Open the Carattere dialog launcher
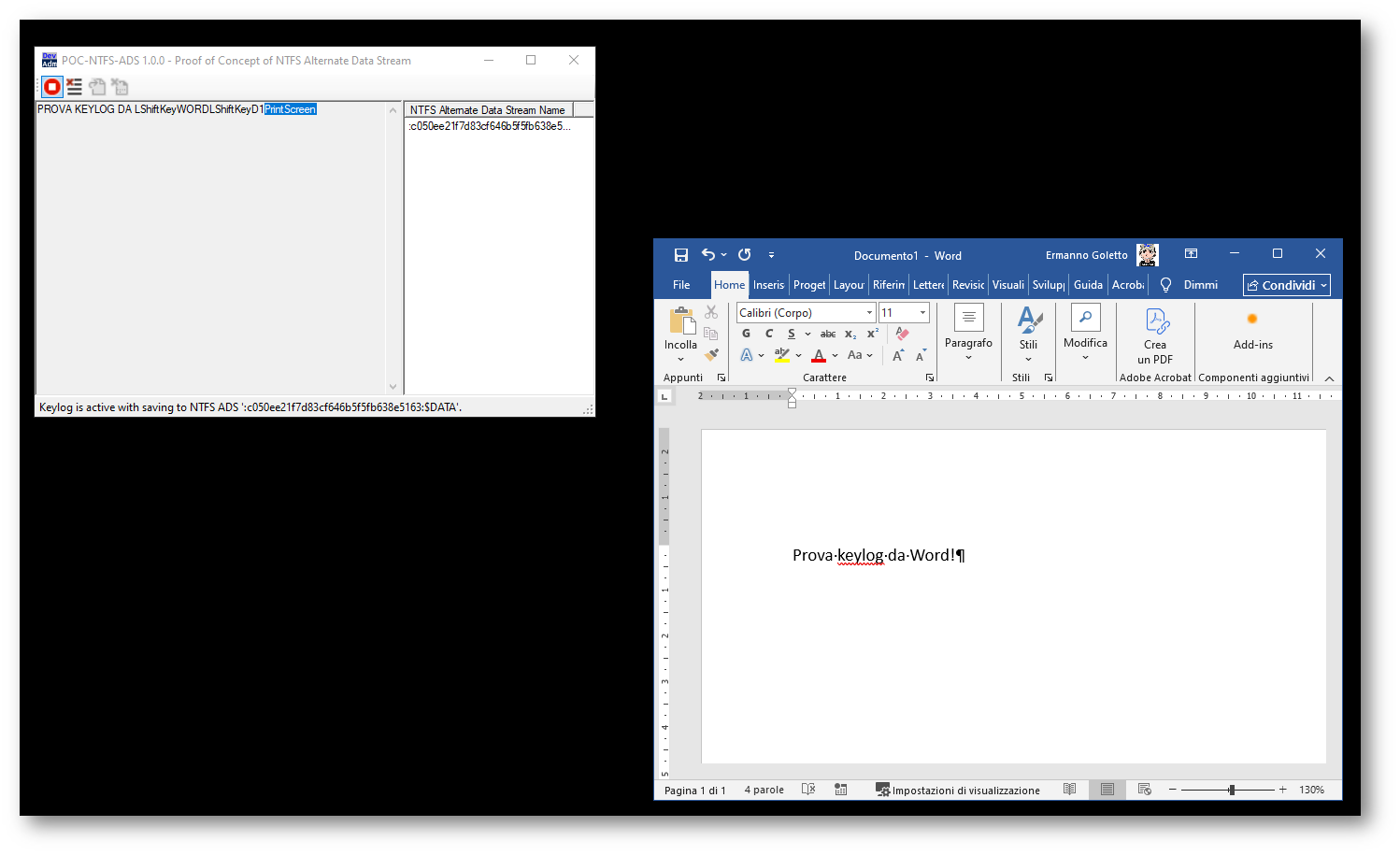Viewport: 1400px width, 855px height. click(x=930, y=378)
